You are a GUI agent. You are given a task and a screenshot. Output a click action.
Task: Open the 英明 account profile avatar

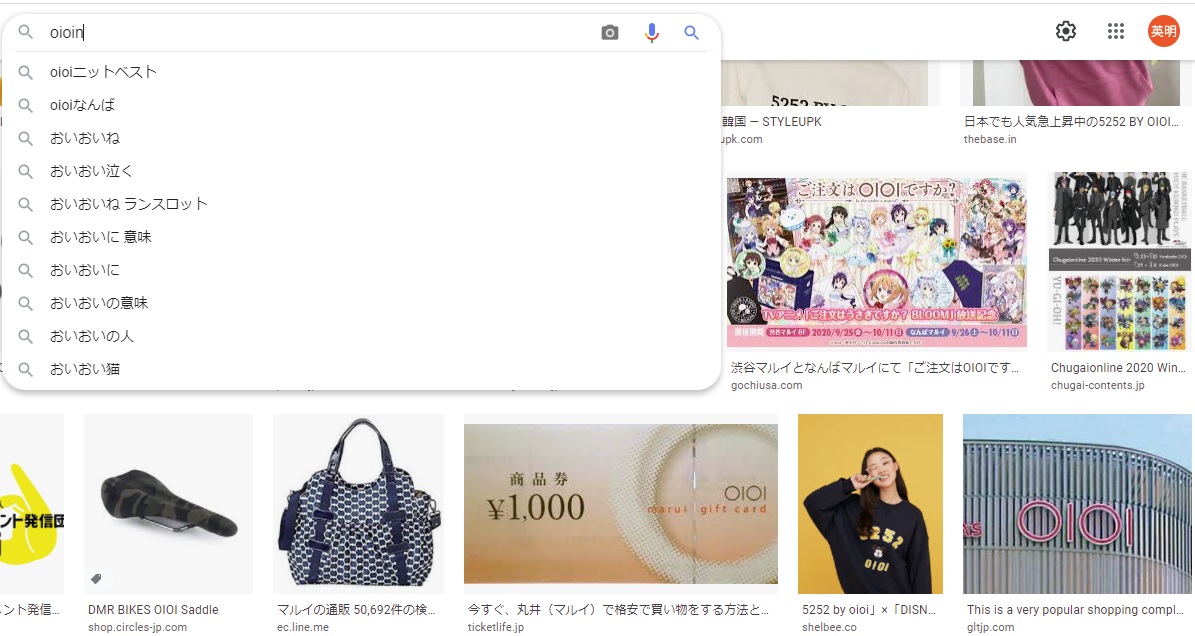tap(1163, 31)
